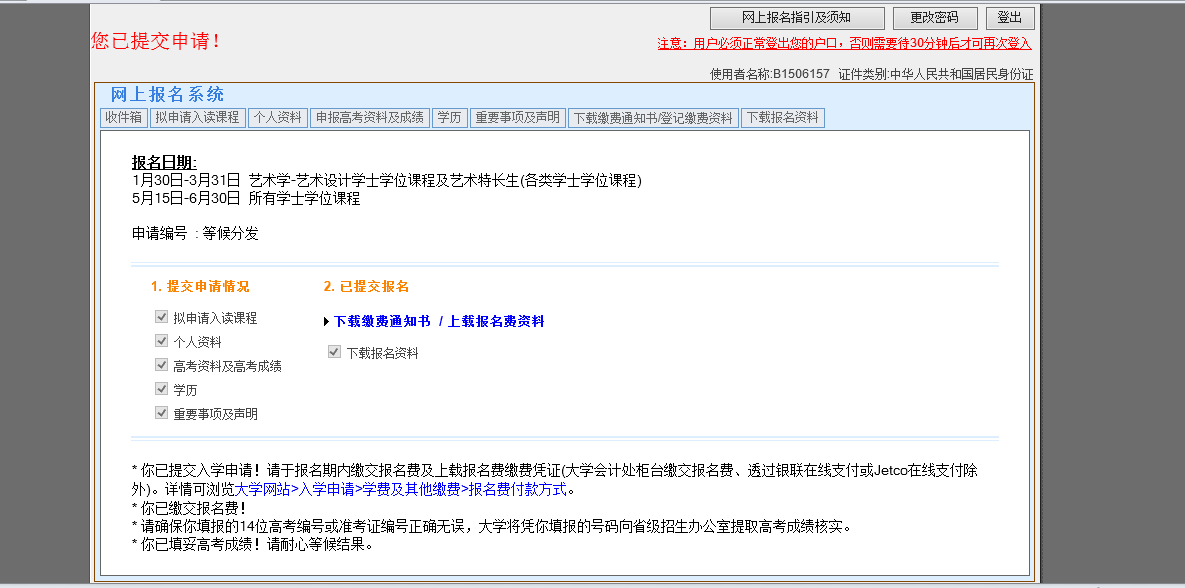Click the 你已缴交报名费！ line
The height and width of the screenshot is (588, 1185).
click(x=189, y=508)
